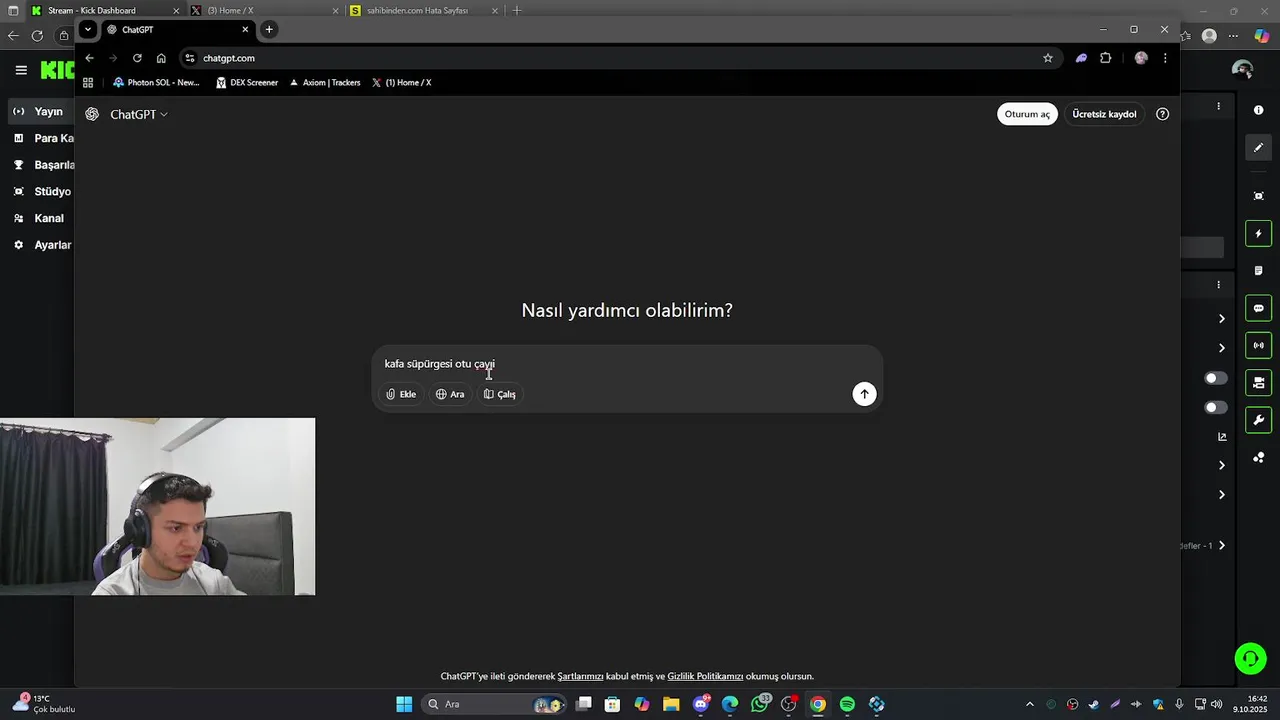Switch to Stream - Kick Dashboard tab
The height and width of the screenshot is (720, 1280).
(102, 11)
